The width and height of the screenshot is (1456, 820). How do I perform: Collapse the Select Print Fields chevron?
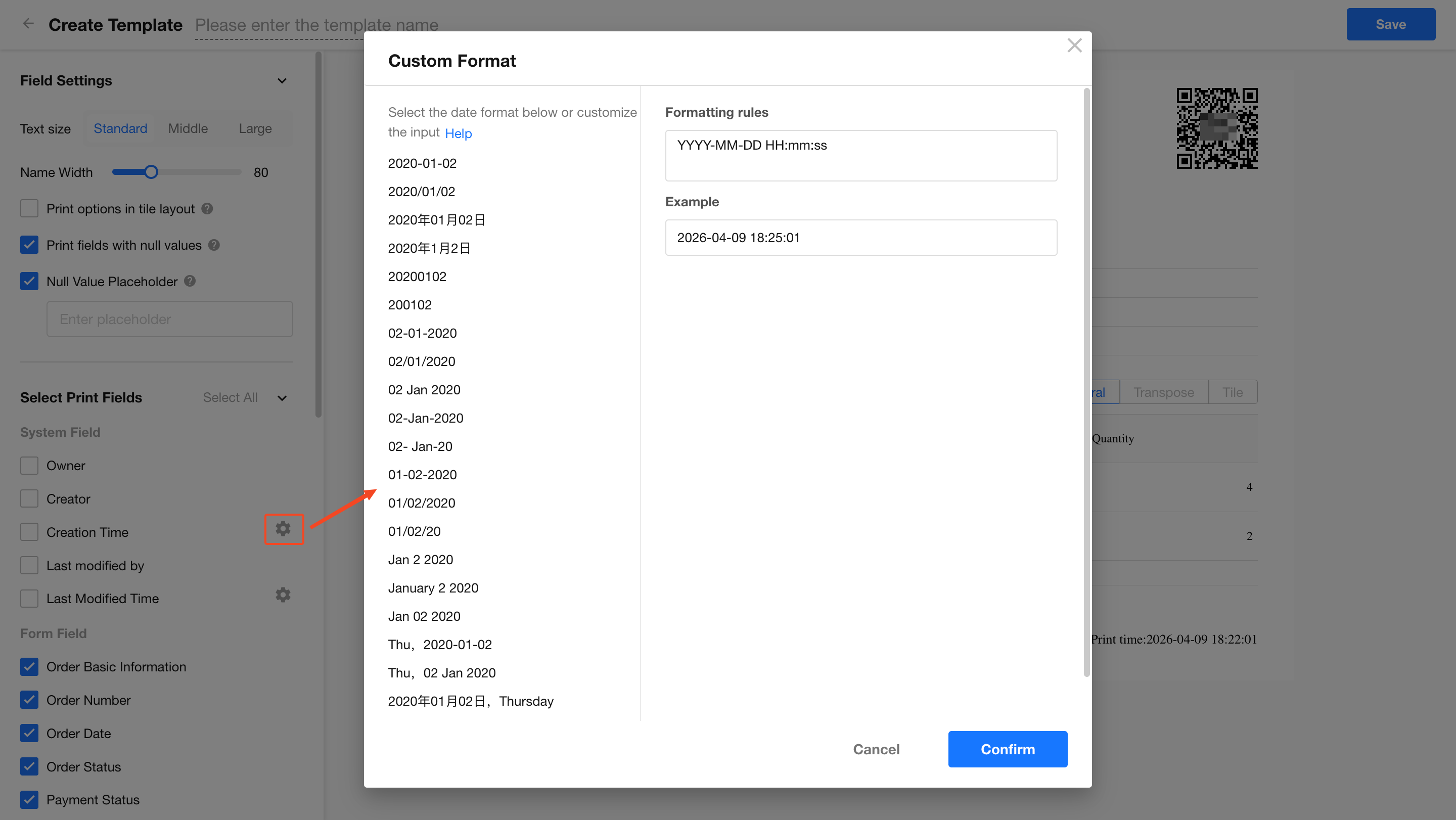282,398
